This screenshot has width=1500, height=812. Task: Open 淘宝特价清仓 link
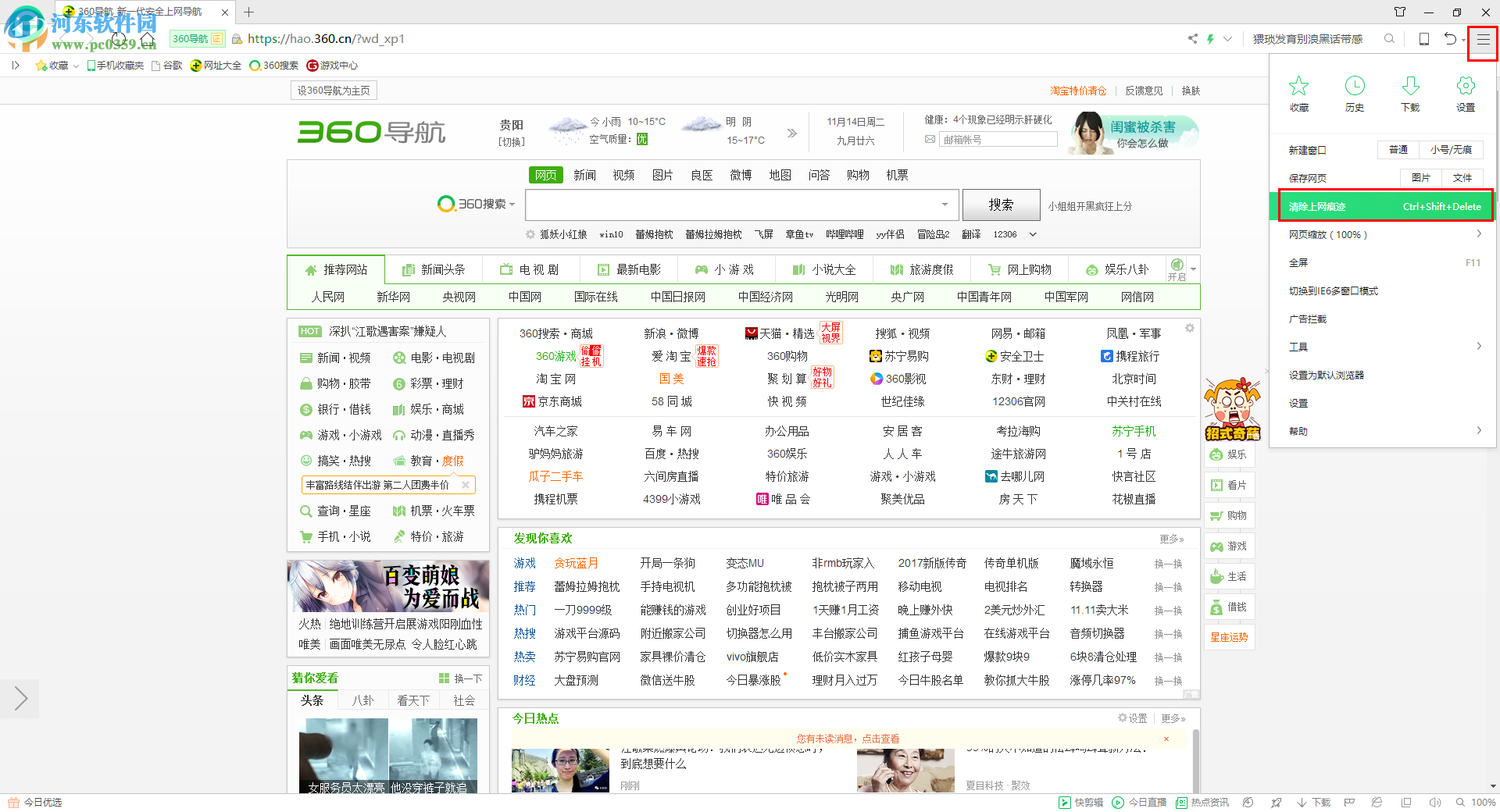pos(1078,91)
